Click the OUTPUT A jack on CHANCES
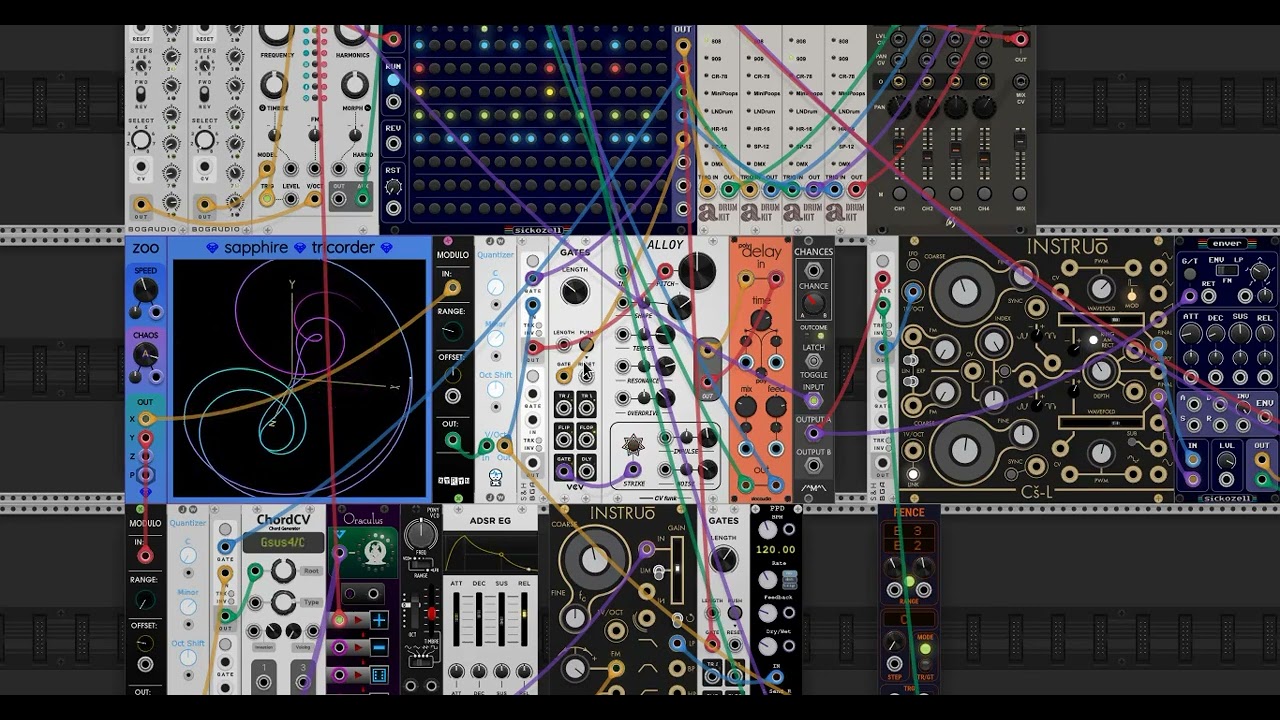Screen dimensions: 1280x720 pos(813,433)
